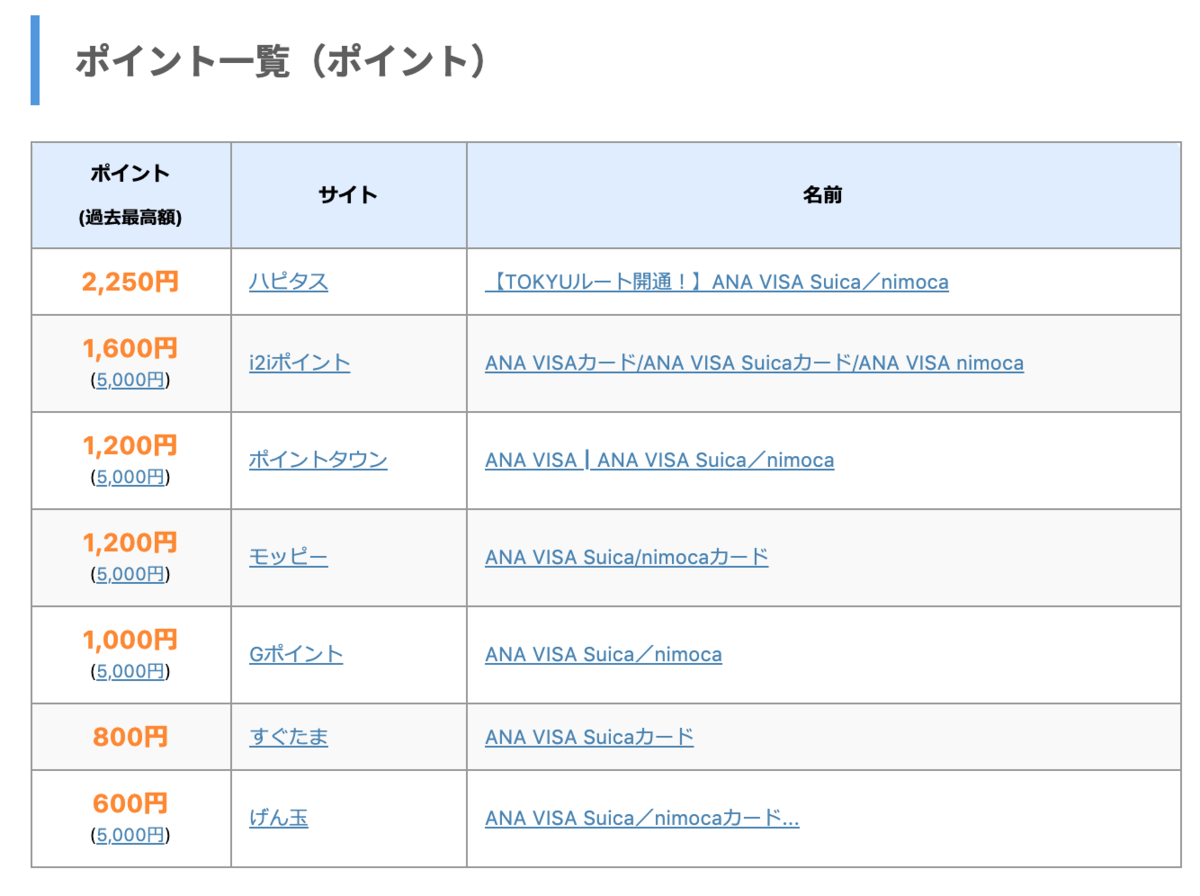
Task: Click 5,000円 past-high link in i2iポイント row
Action: point(130,380)
